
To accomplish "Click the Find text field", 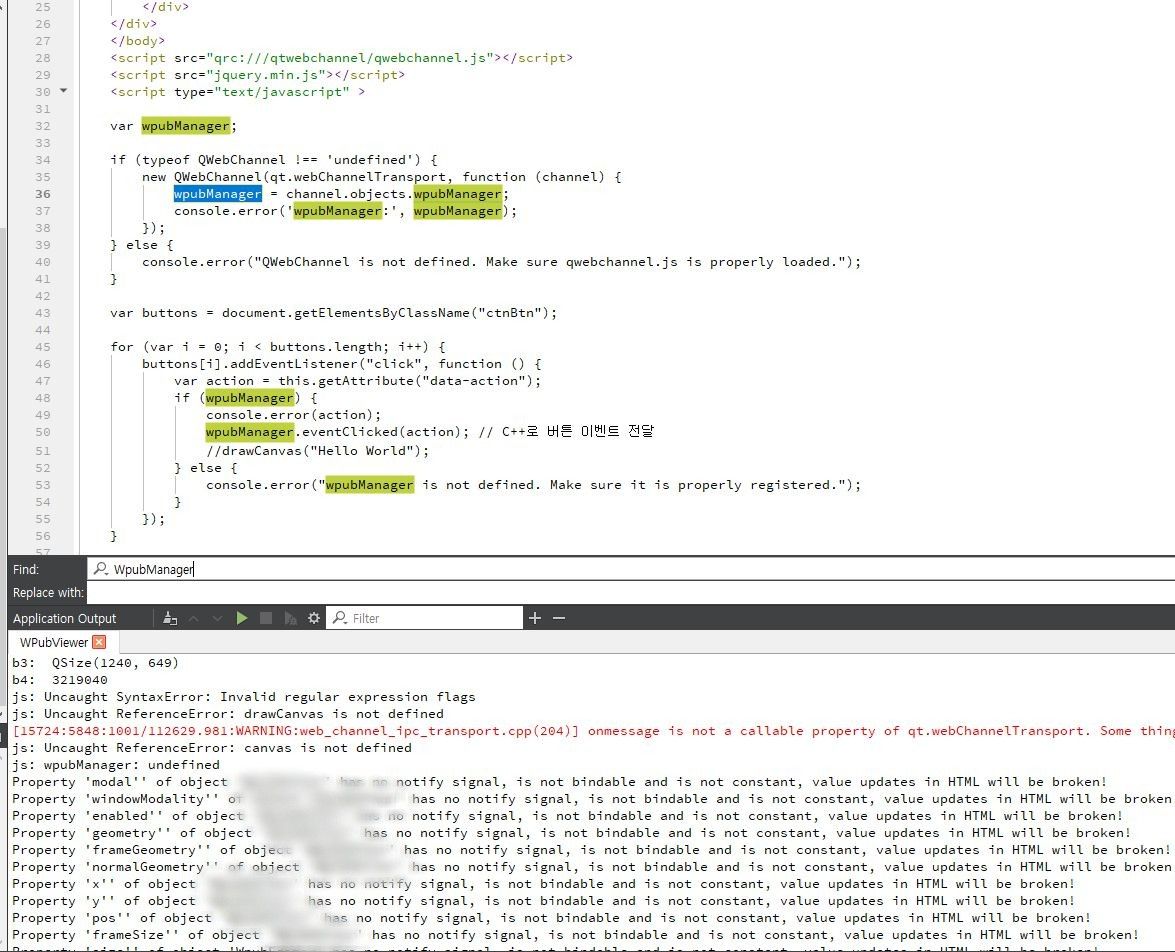I will 631,569.
